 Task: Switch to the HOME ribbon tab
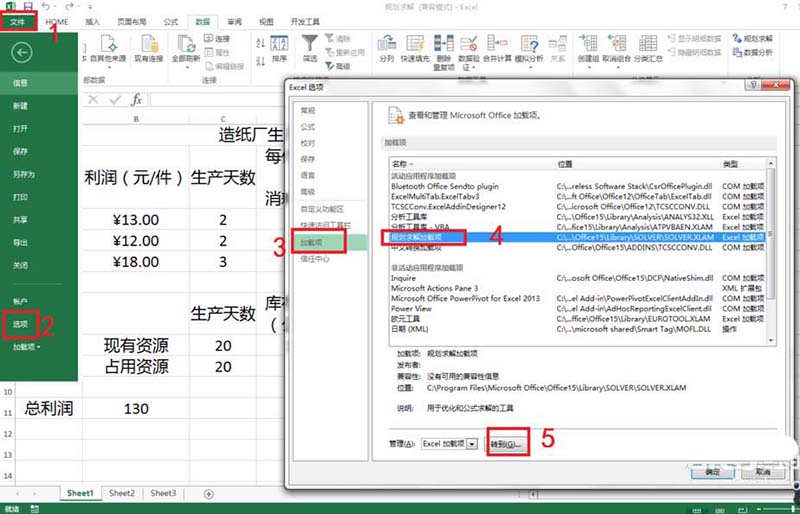pyautogui.click(x=57, y=22)
